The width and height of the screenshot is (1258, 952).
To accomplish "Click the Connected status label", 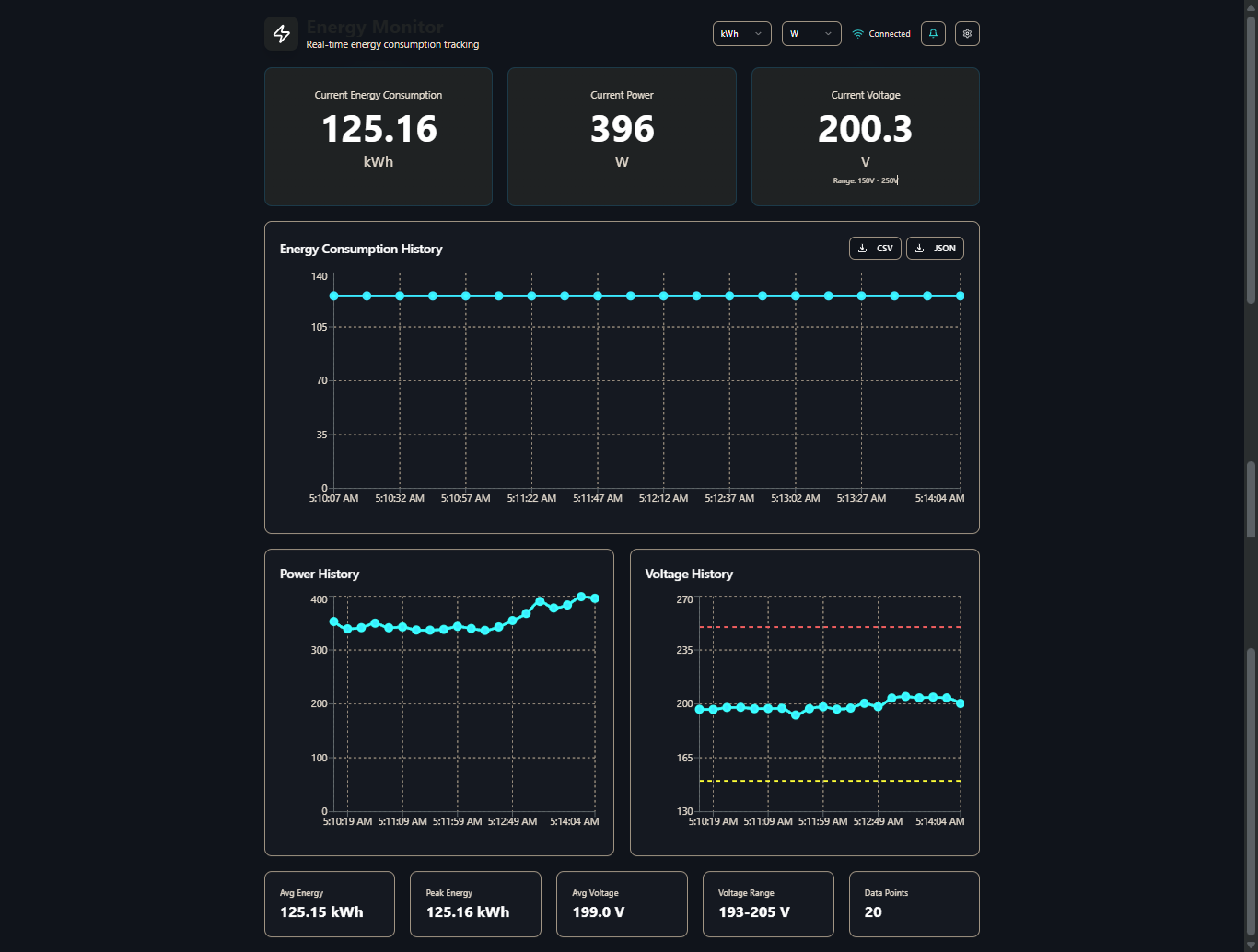I will coord(890,34).
